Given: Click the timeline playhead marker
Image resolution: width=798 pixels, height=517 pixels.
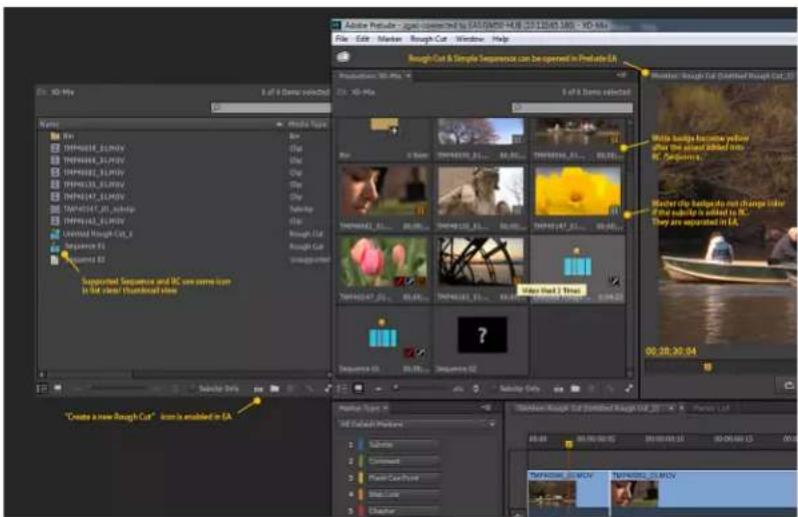Looking at the screenshot, I should click(568, 444).
